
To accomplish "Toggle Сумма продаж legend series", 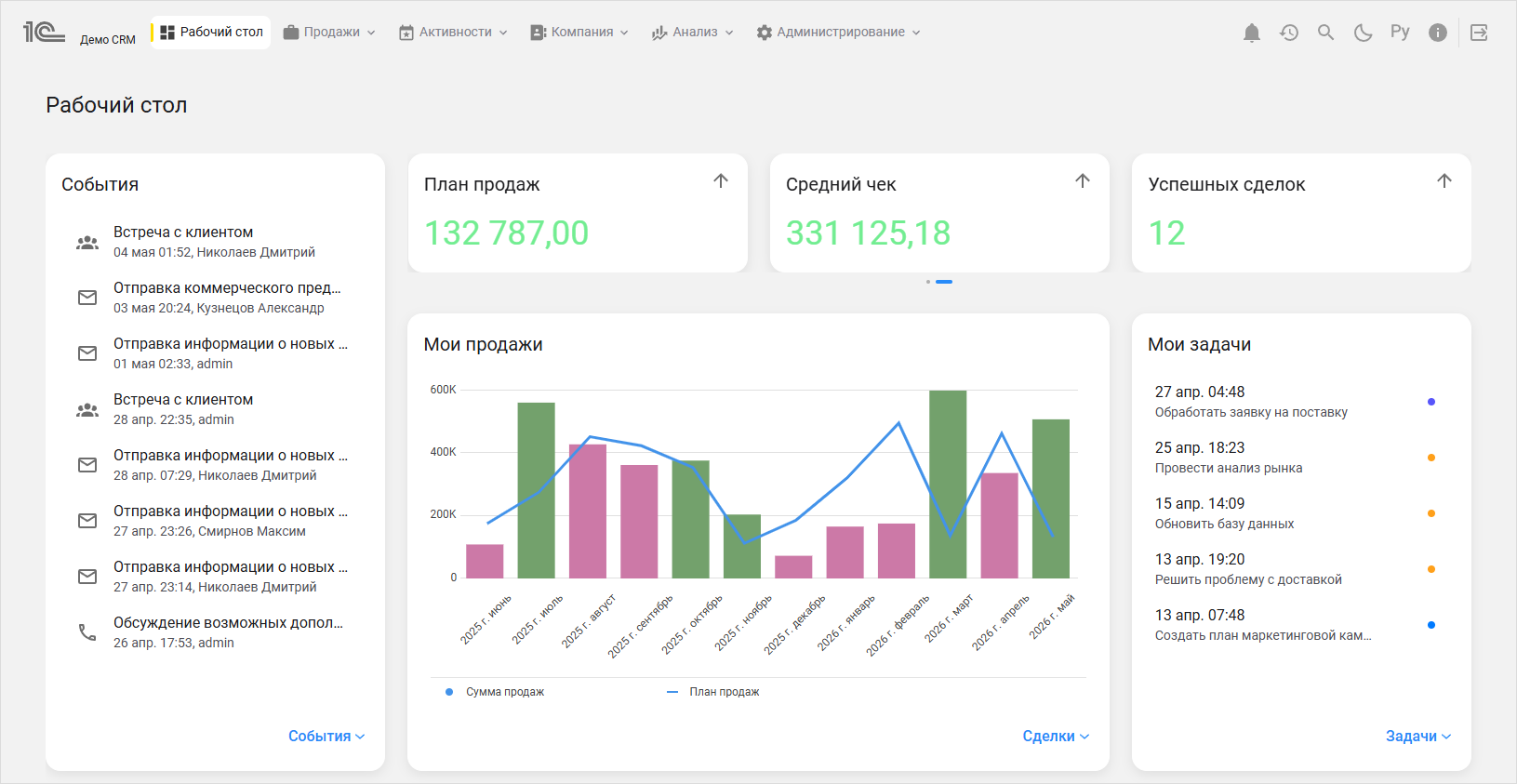I will [x=496, y=692].
